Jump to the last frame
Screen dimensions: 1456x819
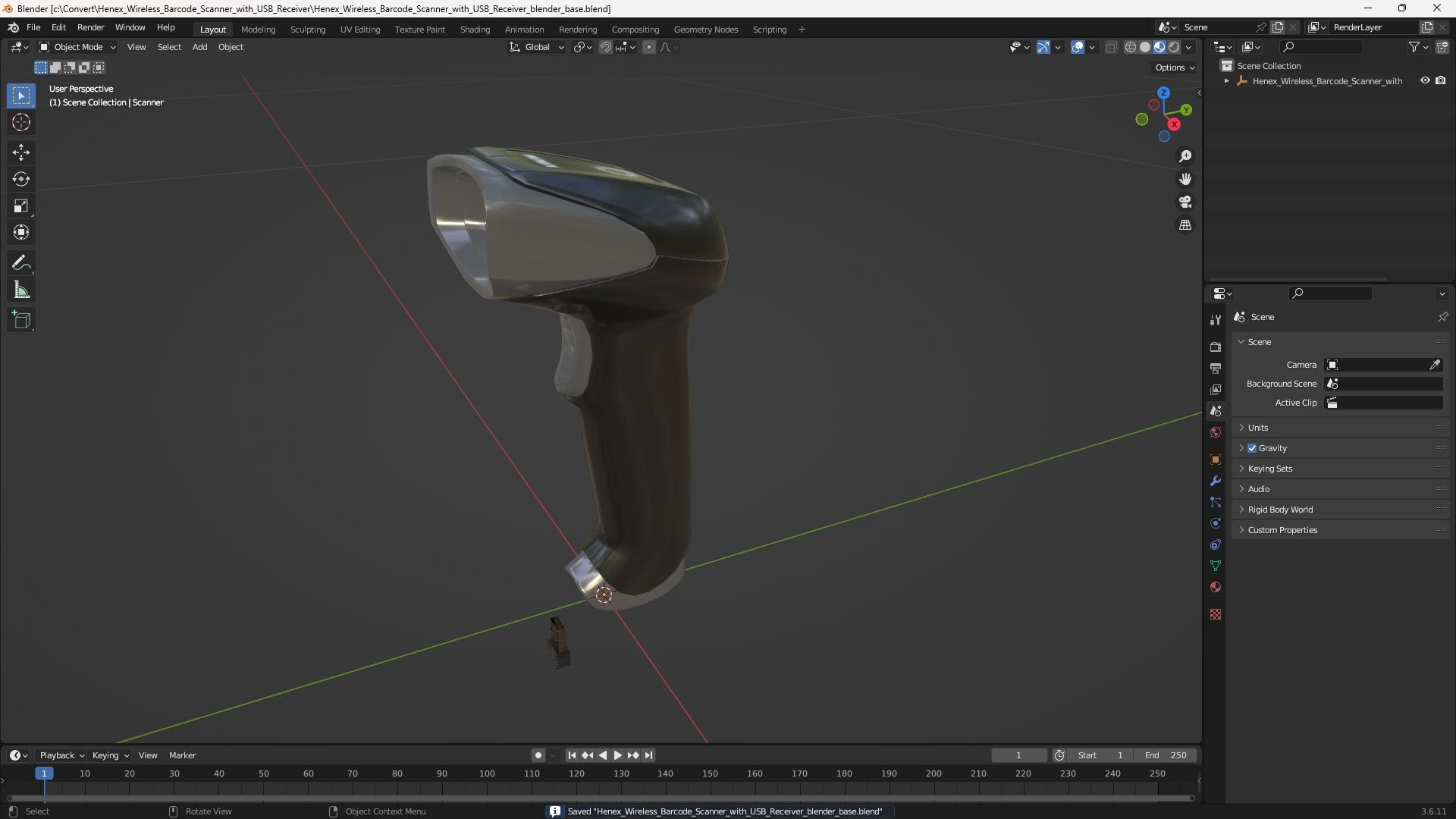(648, 755)
